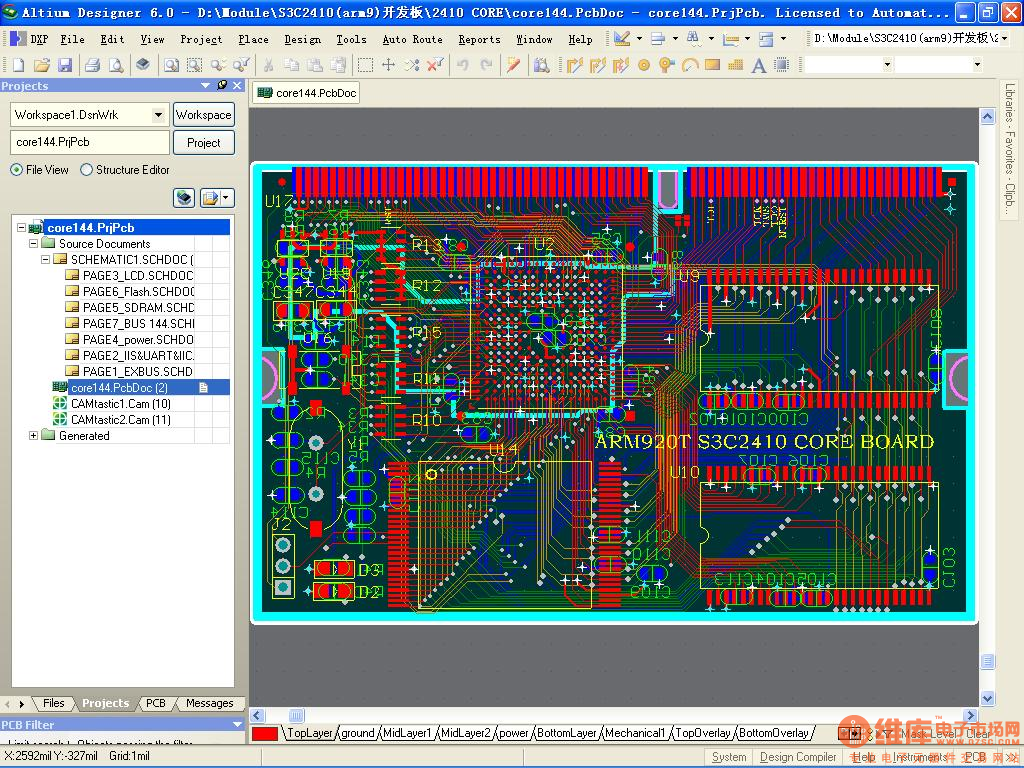
Task: Click the New document toolbar icon
Action: [18, 65]
